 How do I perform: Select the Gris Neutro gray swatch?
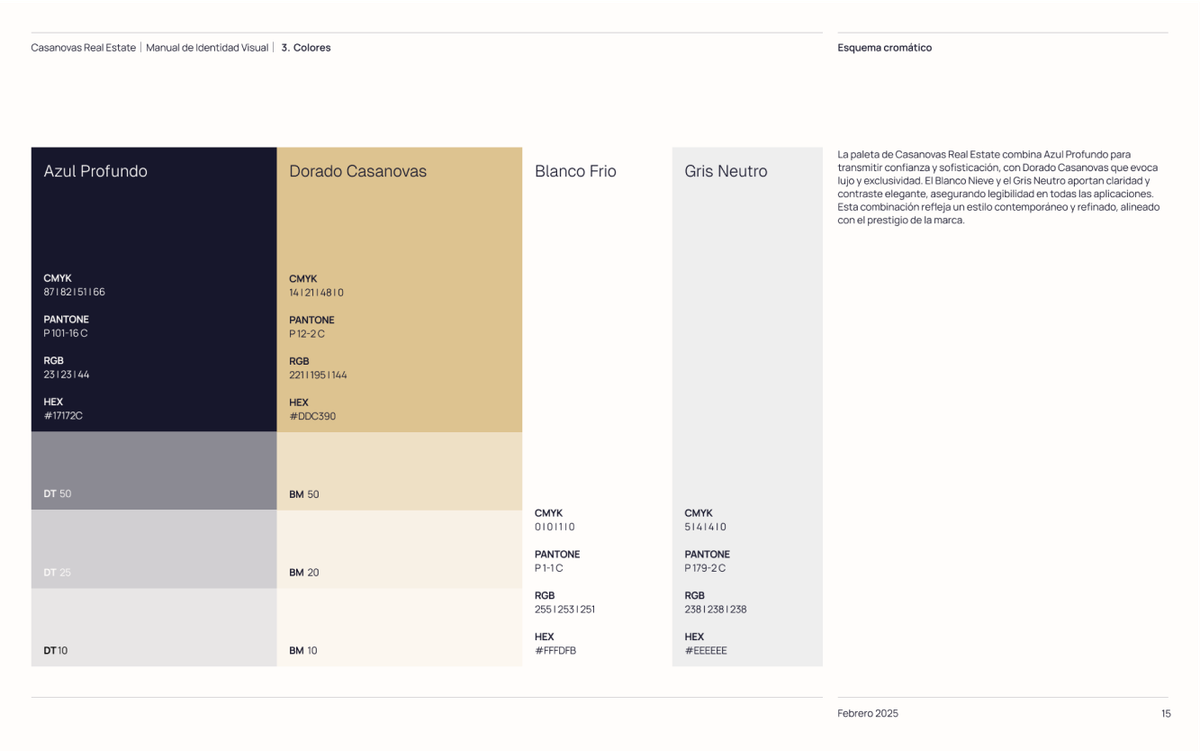pyautogui.click(x=747, y=407)
